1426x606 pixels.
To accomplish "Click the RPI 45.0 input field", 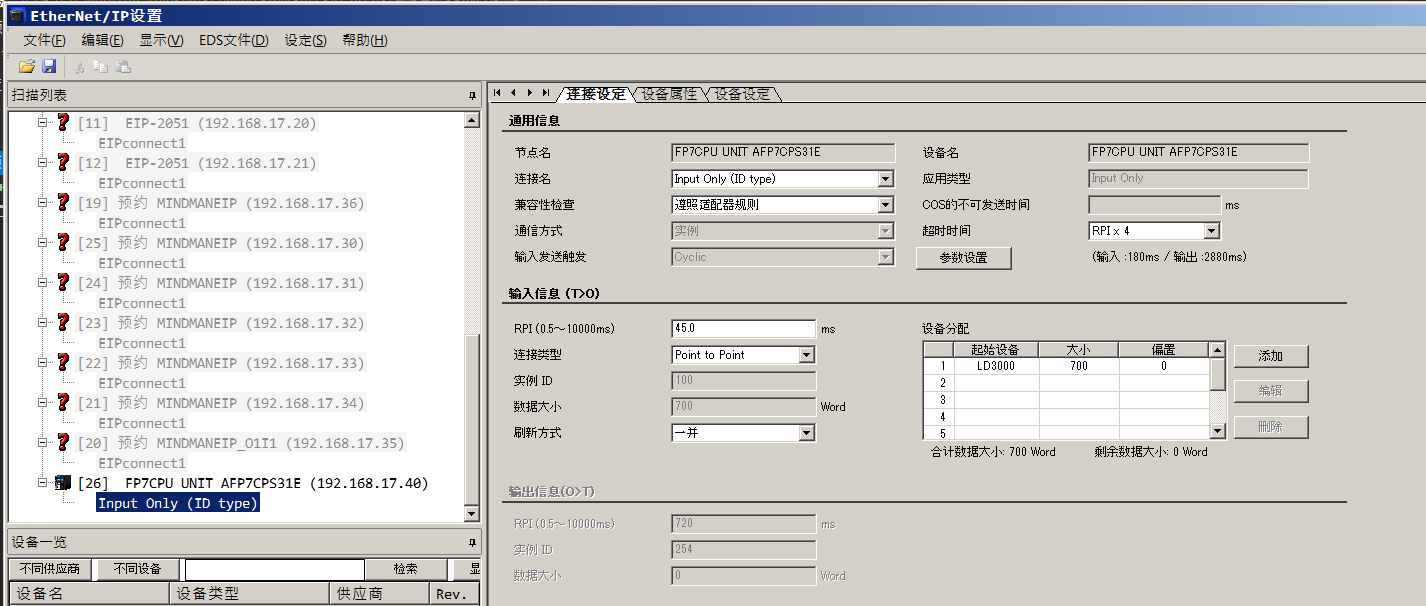I will [x=743, y=329].
